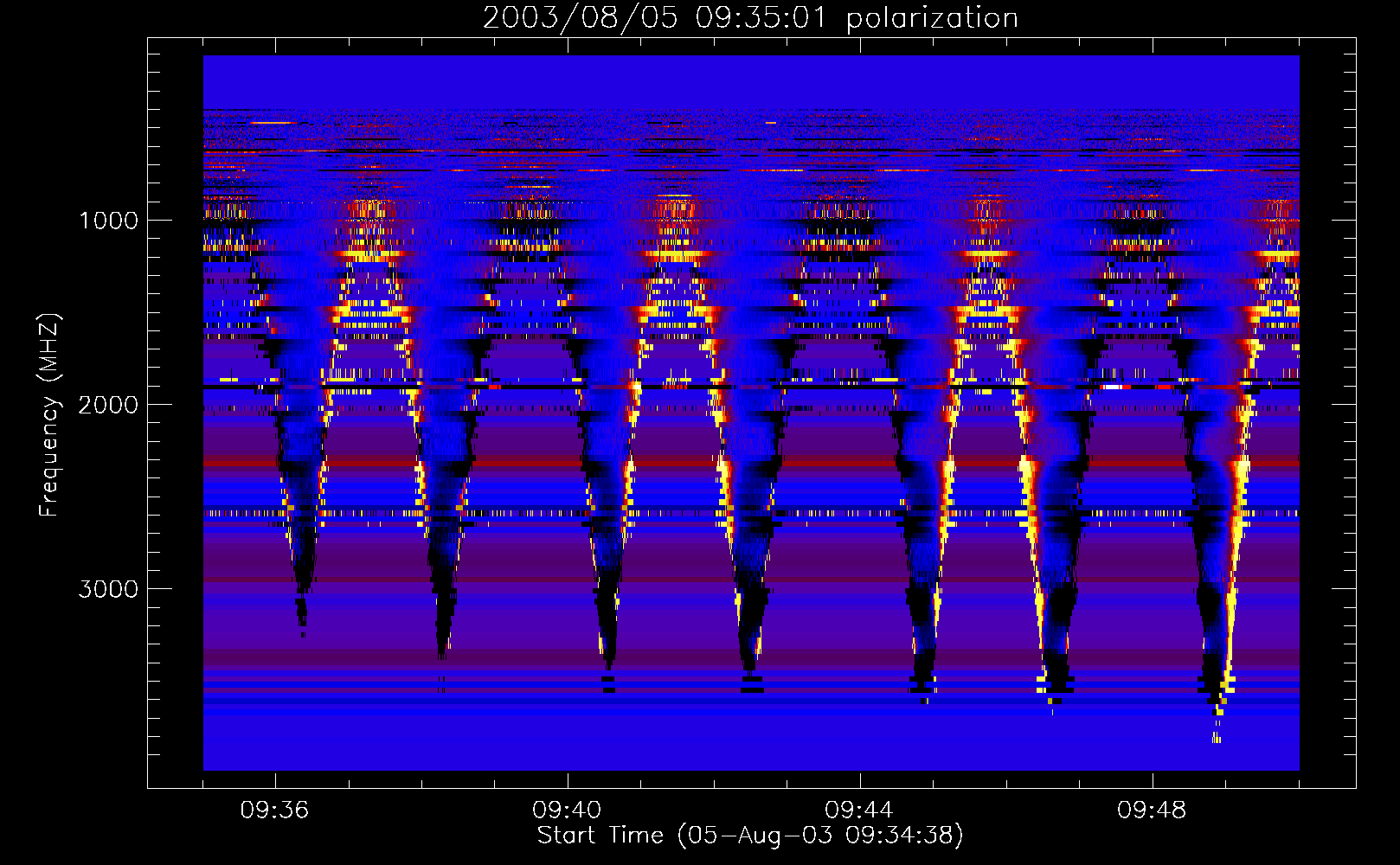Viewport: 1400px width, 865px height.
Task: Click the plot title "2003/08/05 09:35:01 polarization"
Action: coord(750,18)
